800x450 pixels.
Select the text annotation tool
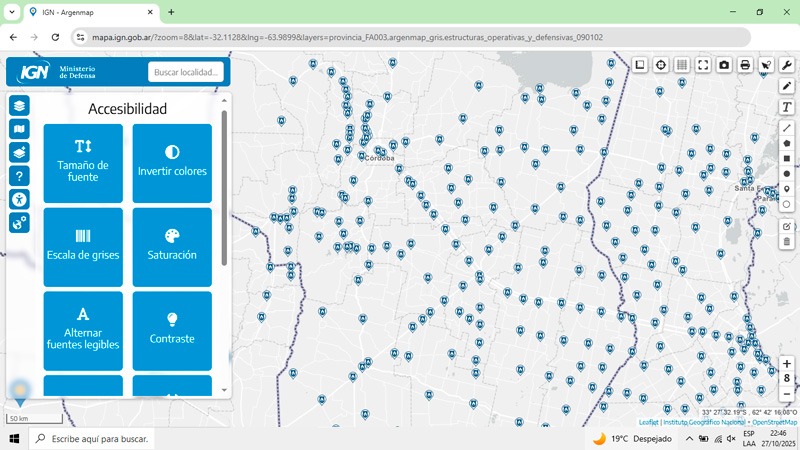[787, 107]
